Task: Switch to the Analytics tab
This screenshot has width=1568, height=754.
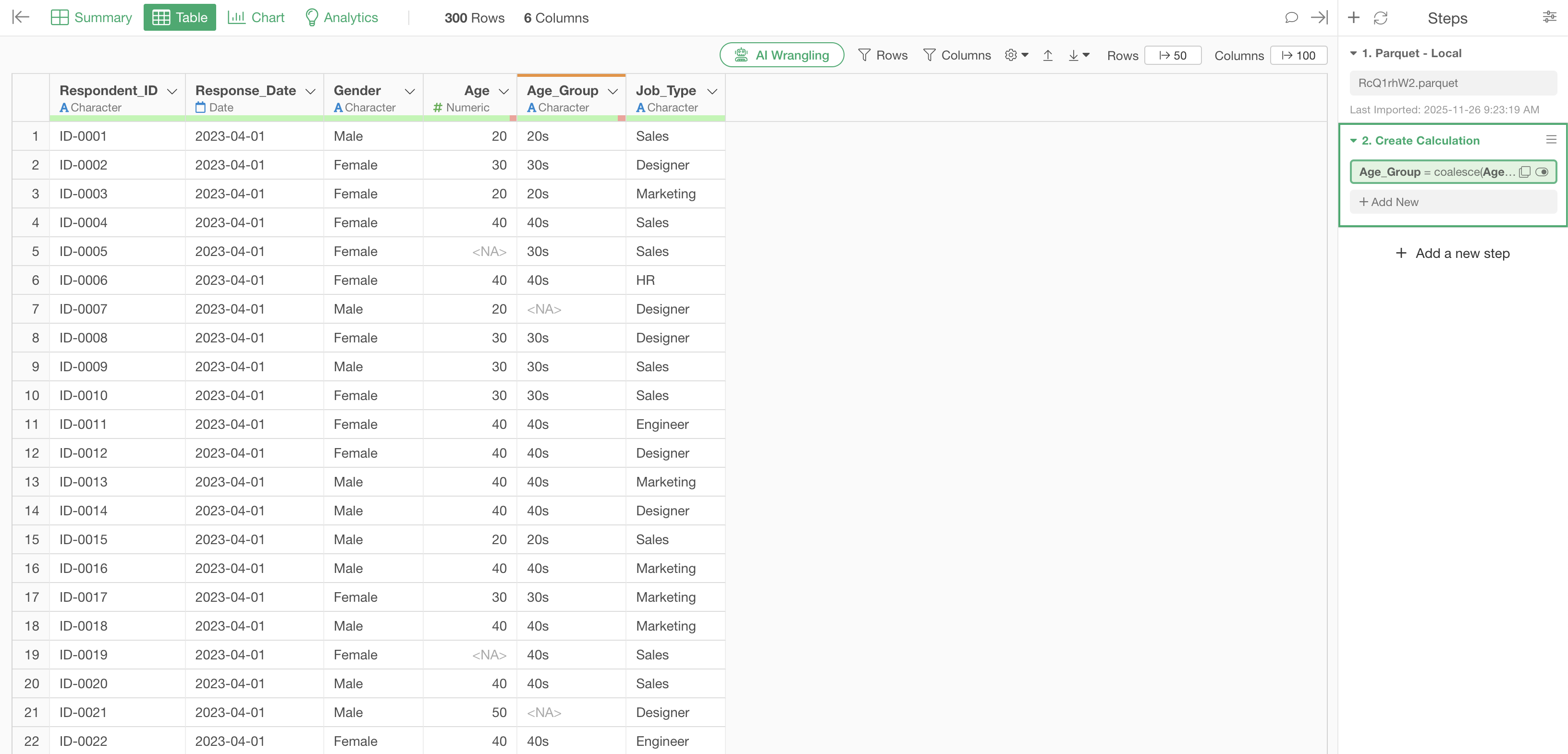Action: pyautogui.click(x=342, y=18)
